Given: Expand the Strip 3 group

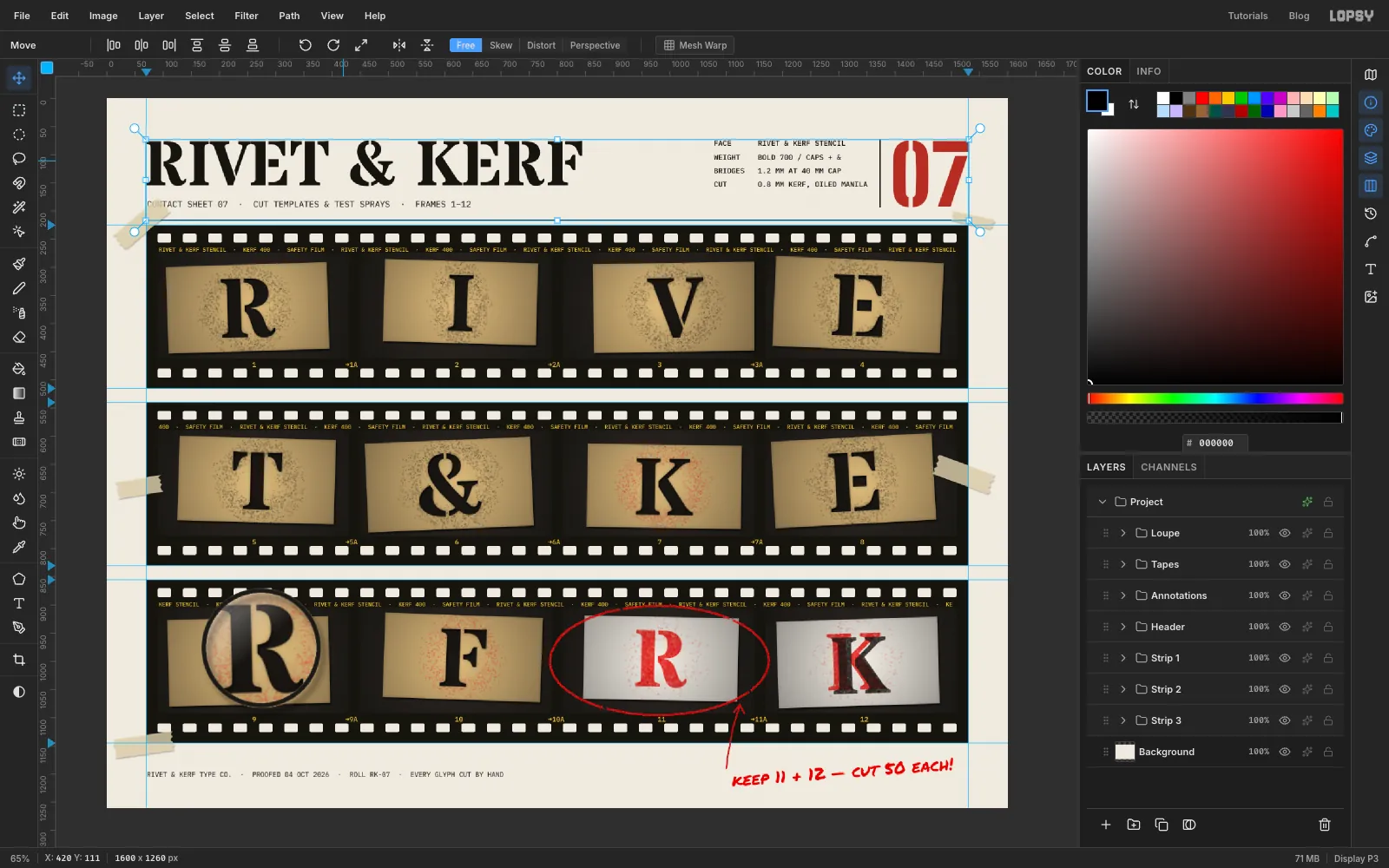Looking at the screenshot, I should (1123, 720).
